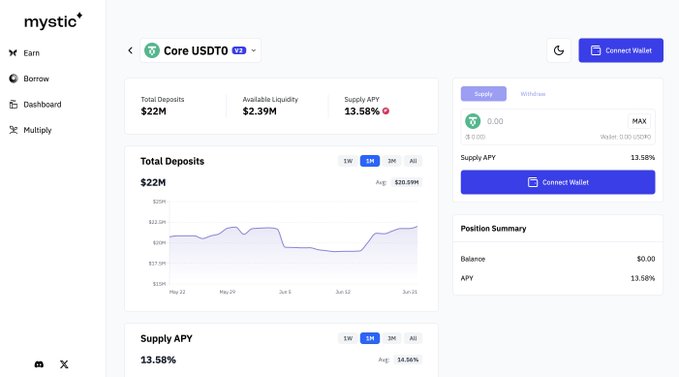Click the Core USDT0 token icon
Viewport: 679px width, 377px height.
coord(152,51)
